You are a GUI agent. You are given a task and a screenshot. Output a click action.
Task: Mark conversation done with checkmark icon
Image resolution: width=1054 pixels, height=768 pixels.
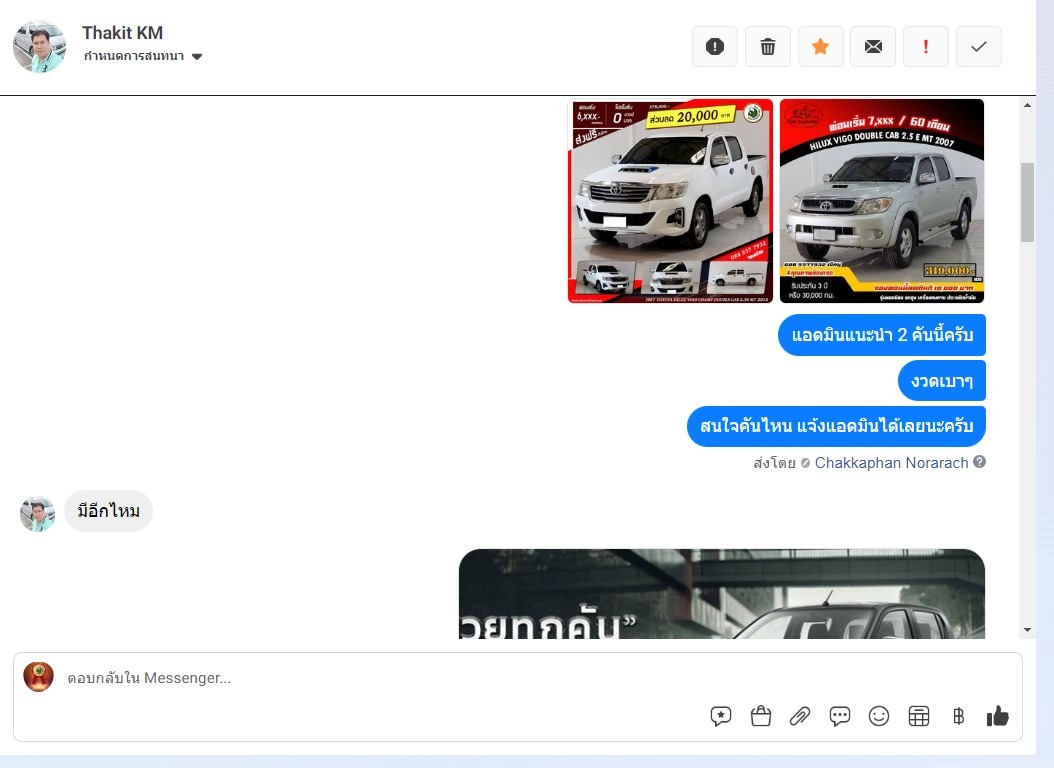(x=979, y=46)
